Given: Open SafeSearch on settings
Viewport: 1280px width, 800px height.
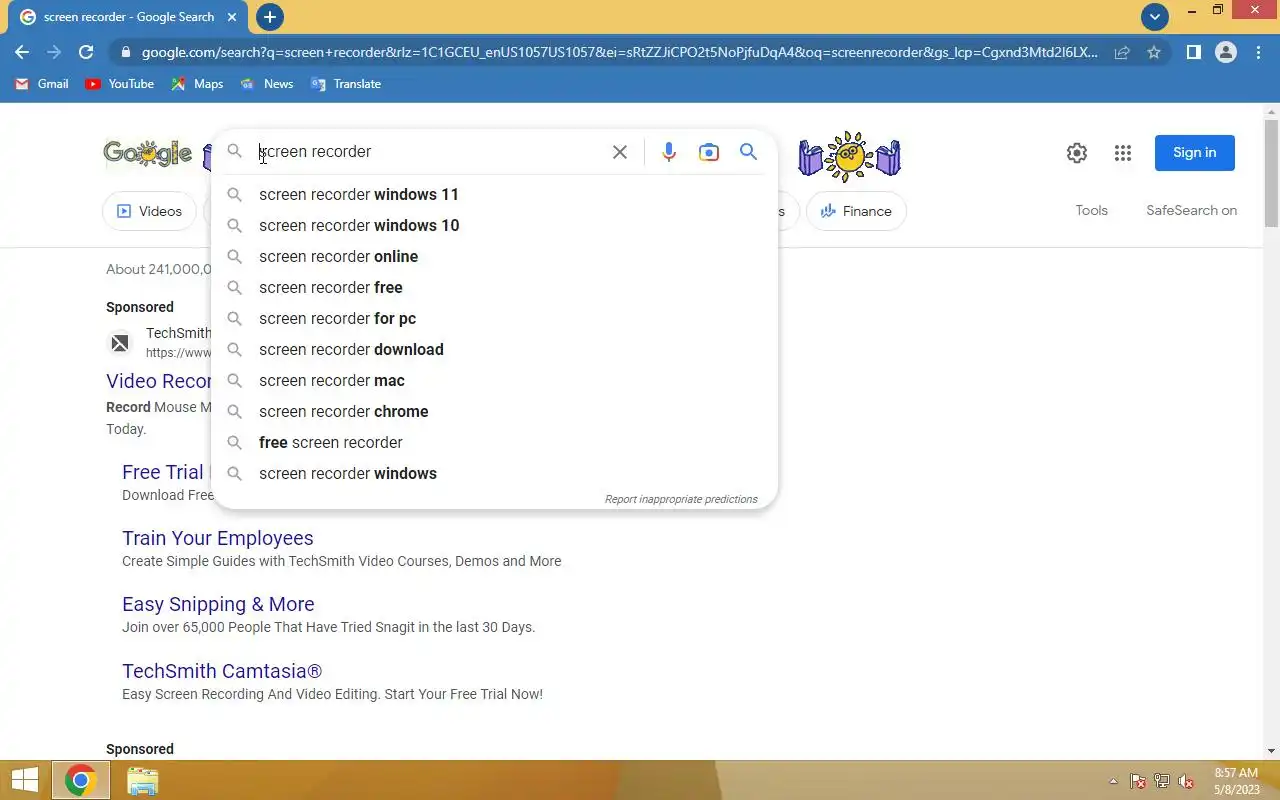Looking at the screenshot, I should click(x=1191, y=210).
